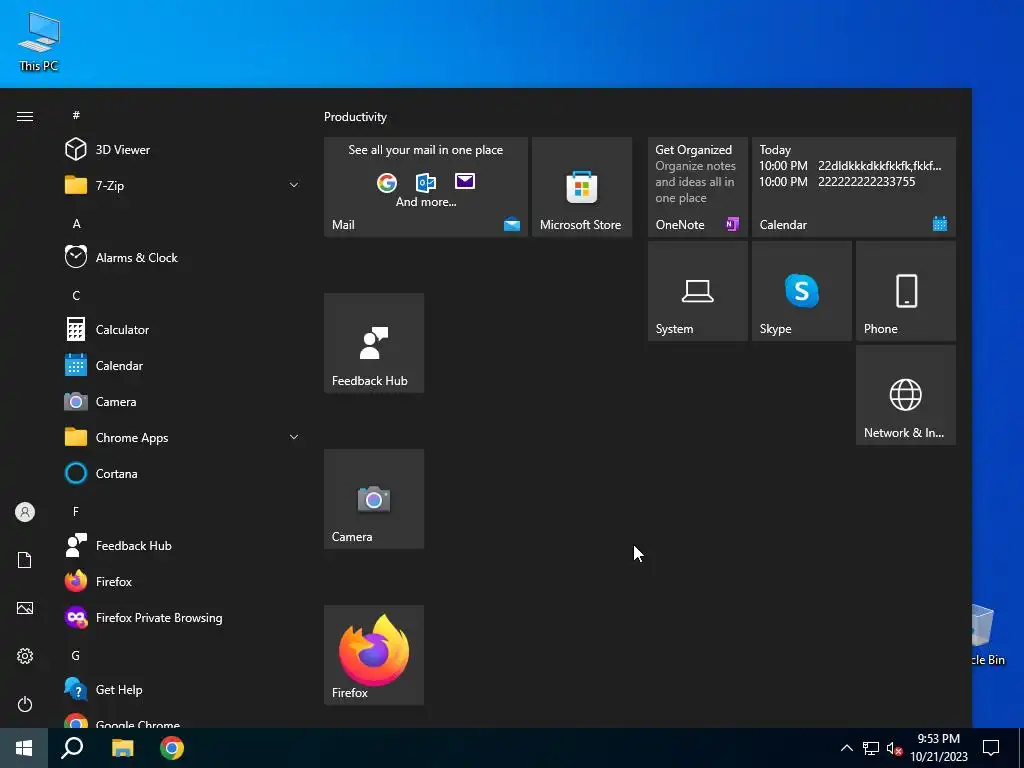
Task: Expand the 7-Zip folder chevron
Action: coord(294,185)
